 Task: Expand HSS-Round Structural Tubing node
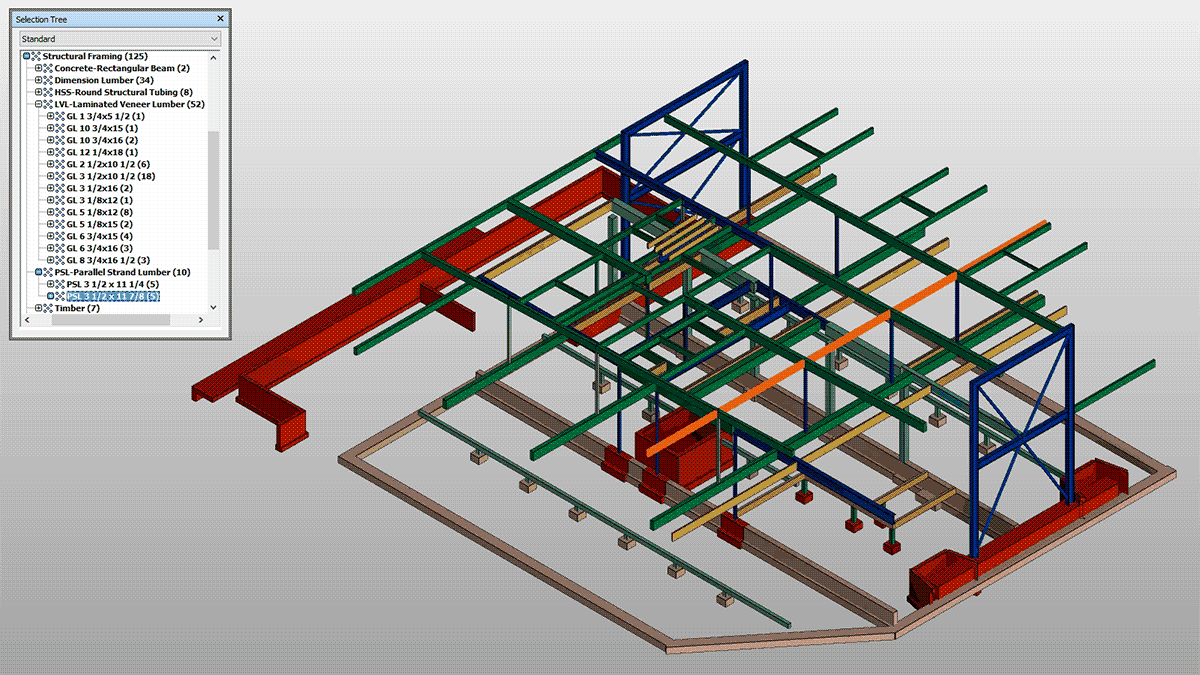pyautogui.click(x=39, y=92)
